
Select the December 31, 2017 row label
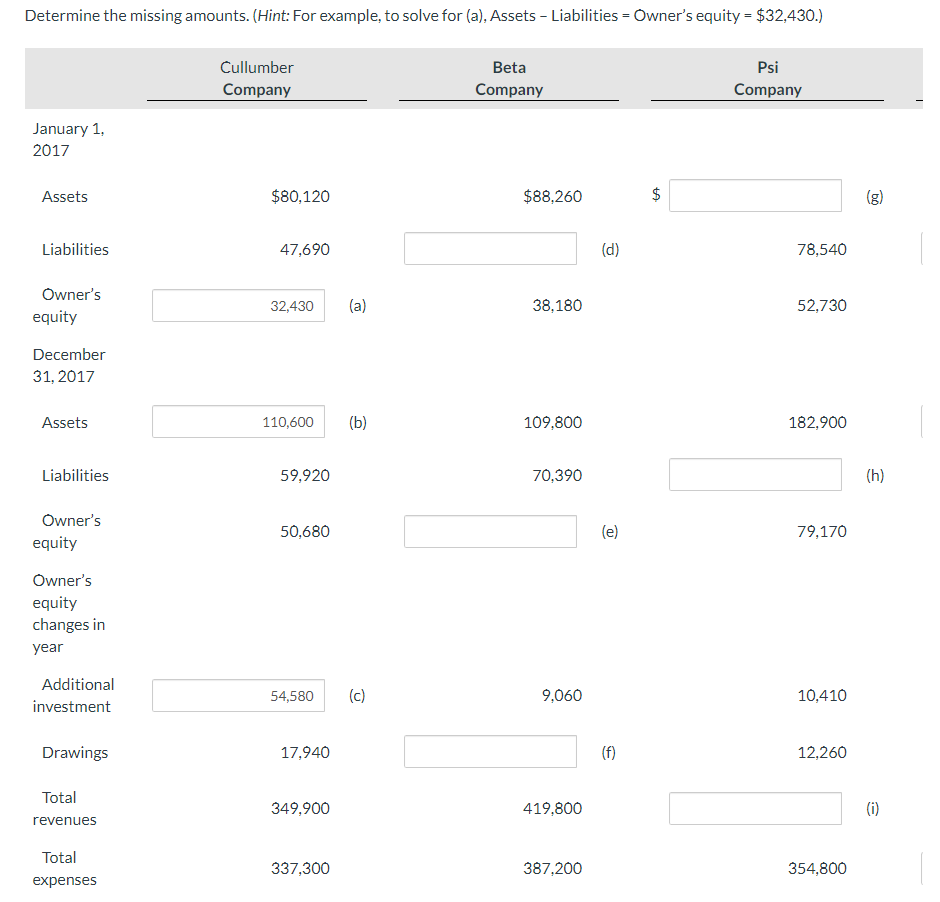click(x=69, y=365)
